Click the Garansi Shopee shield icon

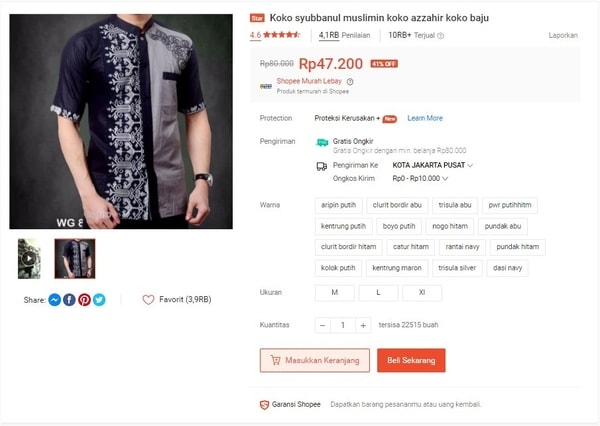coord(264,405)
